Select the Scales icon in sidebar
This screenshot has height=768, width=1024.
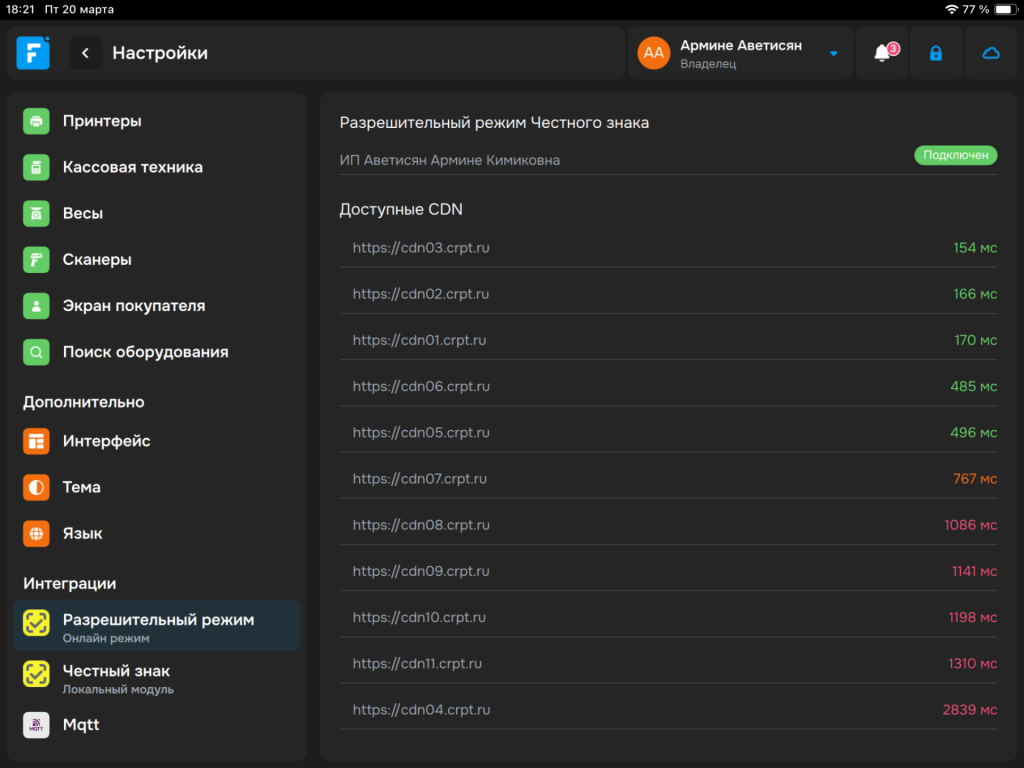(36, 213)
